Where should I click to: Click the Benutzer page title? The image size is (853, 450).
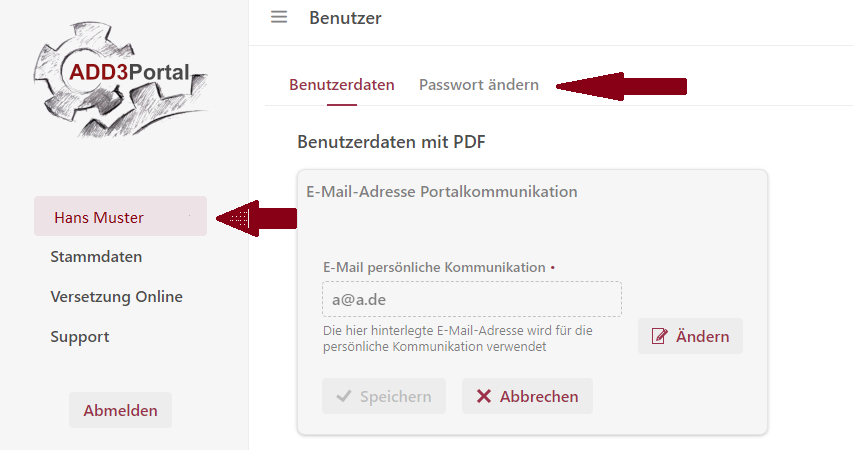345,17
